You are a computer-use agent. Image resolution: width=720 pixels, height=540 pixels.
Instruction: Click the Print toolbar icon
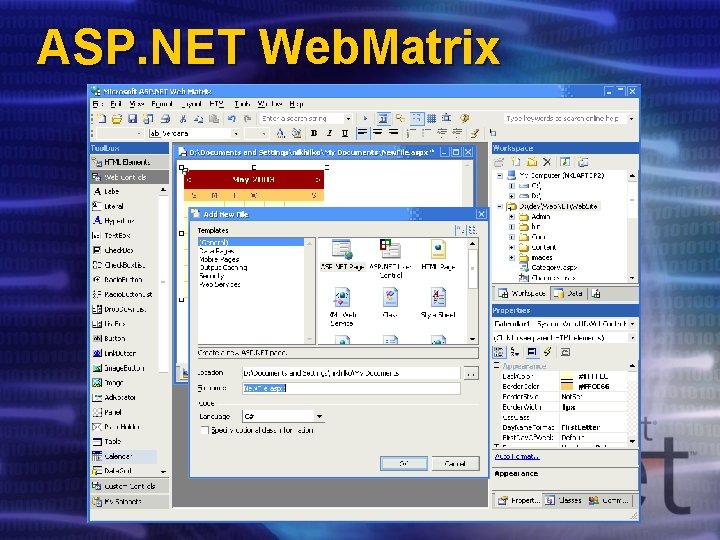pos(165,119)
